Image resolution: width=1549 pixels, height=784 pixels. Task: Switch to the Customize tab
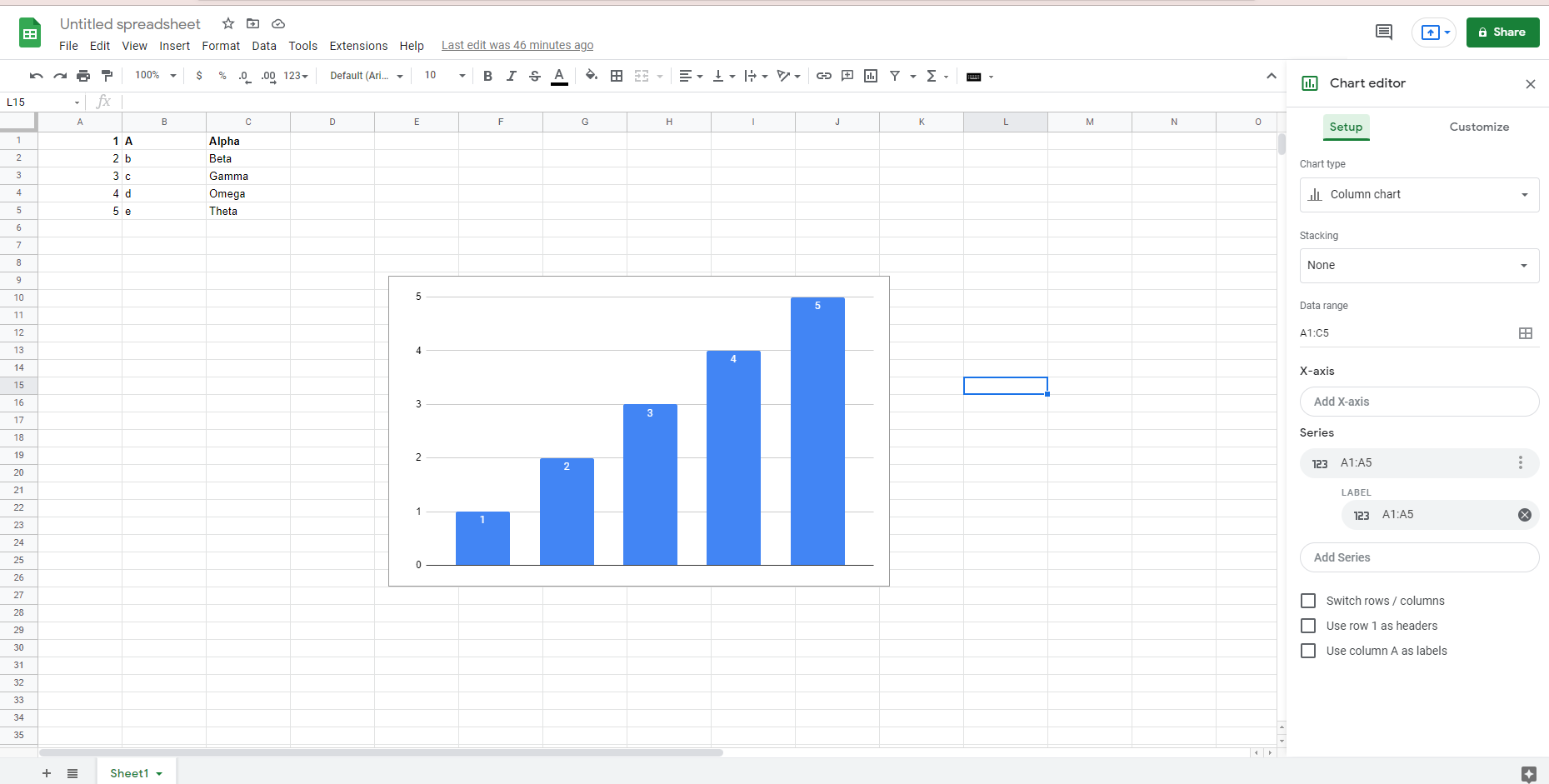click(x=1479, y=127)
